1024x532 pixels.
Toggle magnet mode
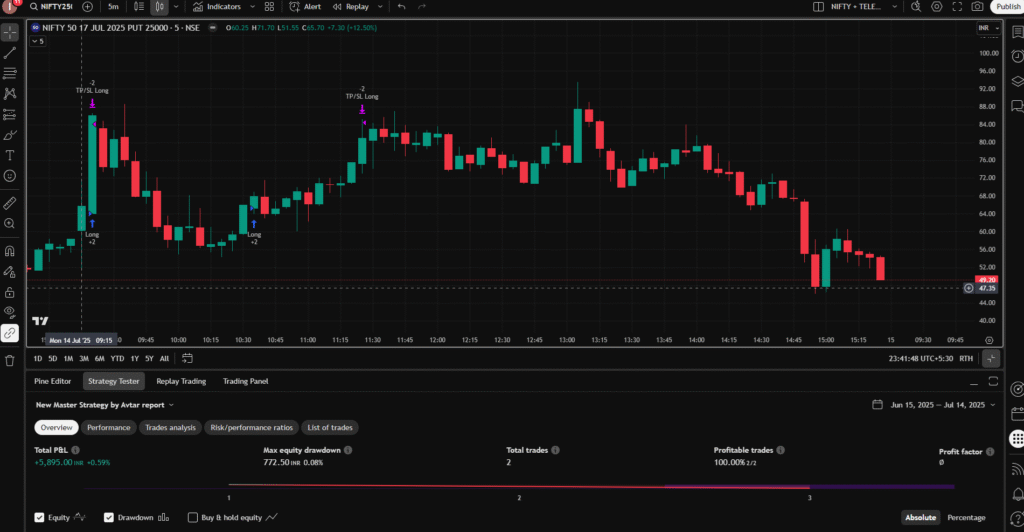pyautogui.click(x=10, y=251)
